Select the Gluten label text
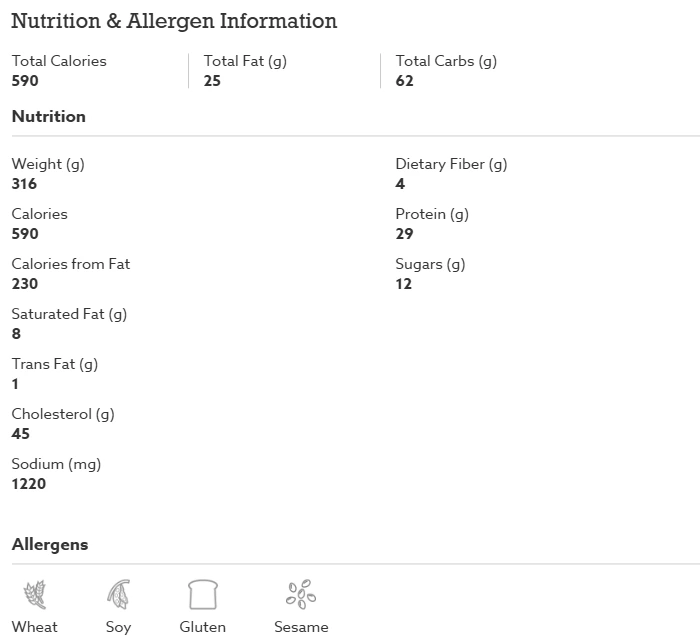The image size is (700, 639). (x=203, y=627)
